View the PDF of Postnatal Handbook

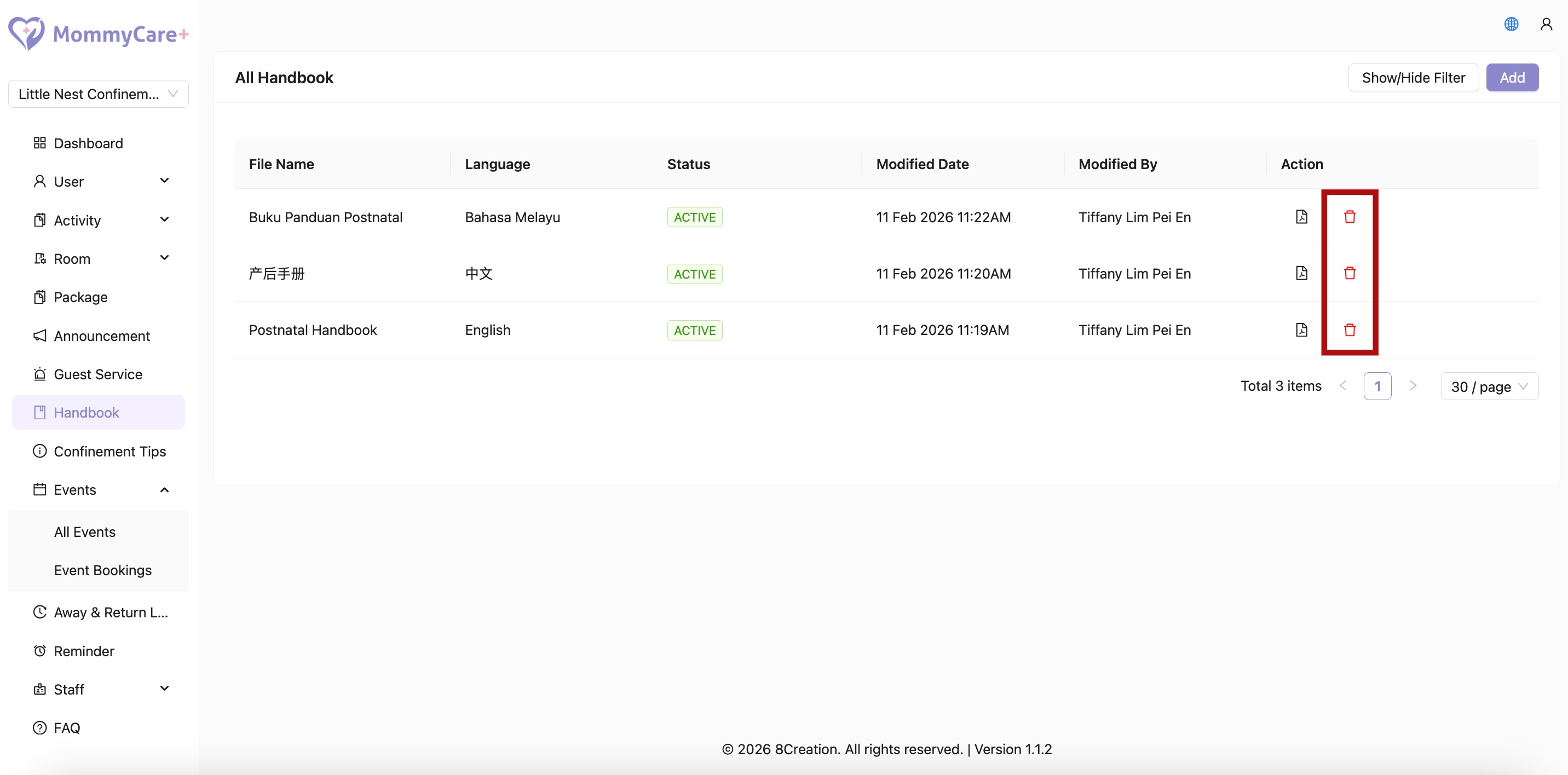click(x=1301, y=329)
